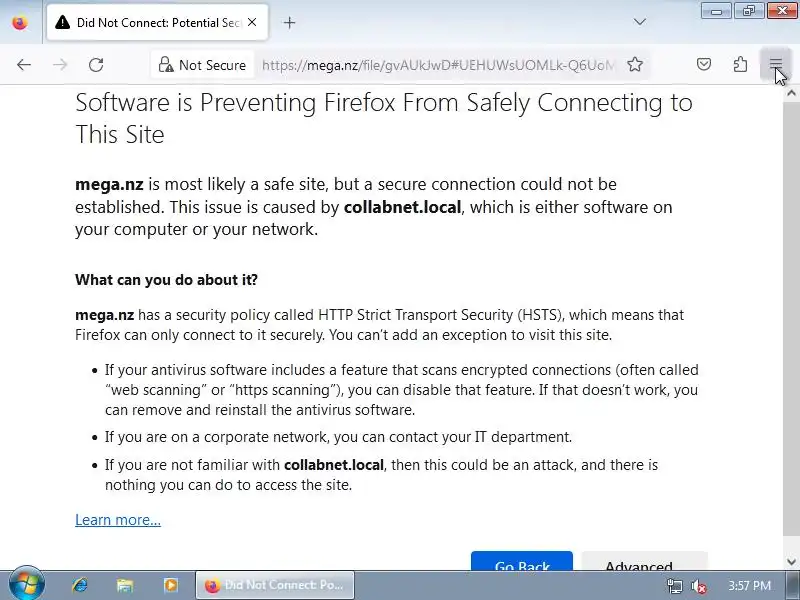Bookmark this page with the star icon

pyautogui.click(x=635, y=65)
